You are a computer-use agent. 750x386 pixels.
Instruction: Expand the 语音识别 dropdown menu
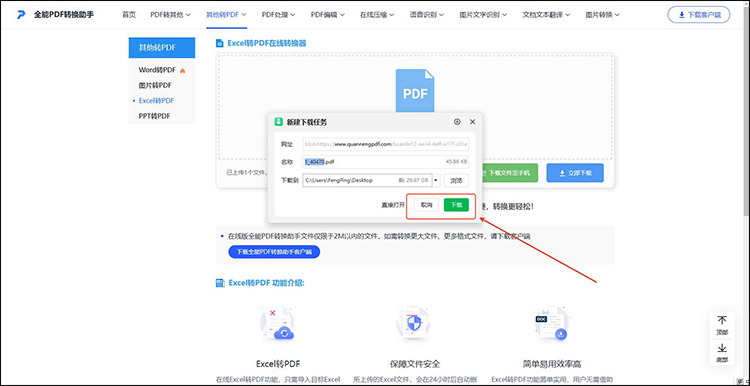point(427,15)
